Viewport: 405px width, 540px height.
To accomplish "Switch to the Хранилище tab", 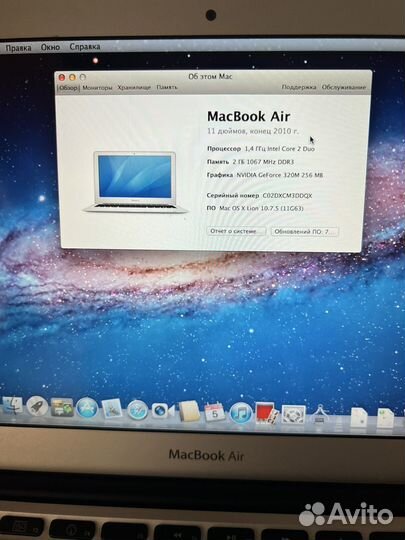I will (134, 87).
